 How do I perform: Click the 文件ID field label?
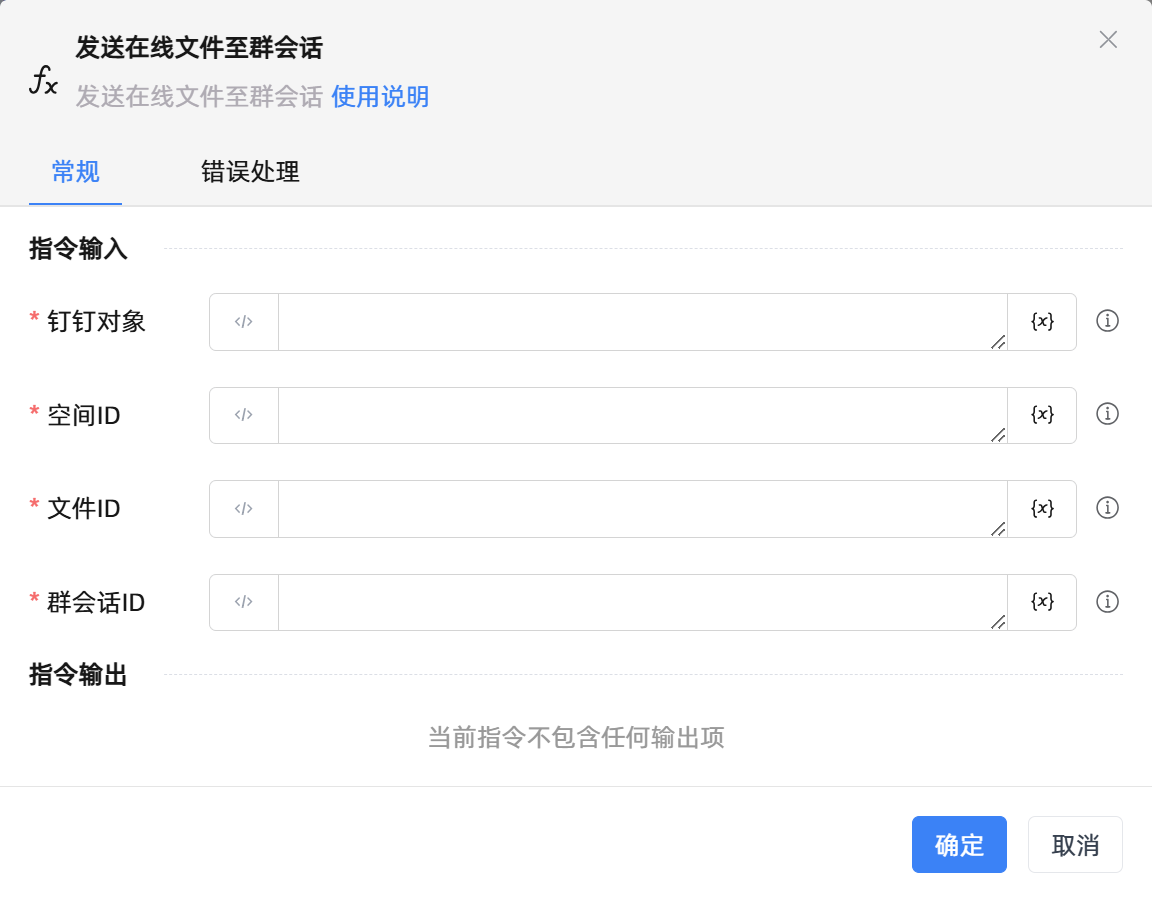84,508
